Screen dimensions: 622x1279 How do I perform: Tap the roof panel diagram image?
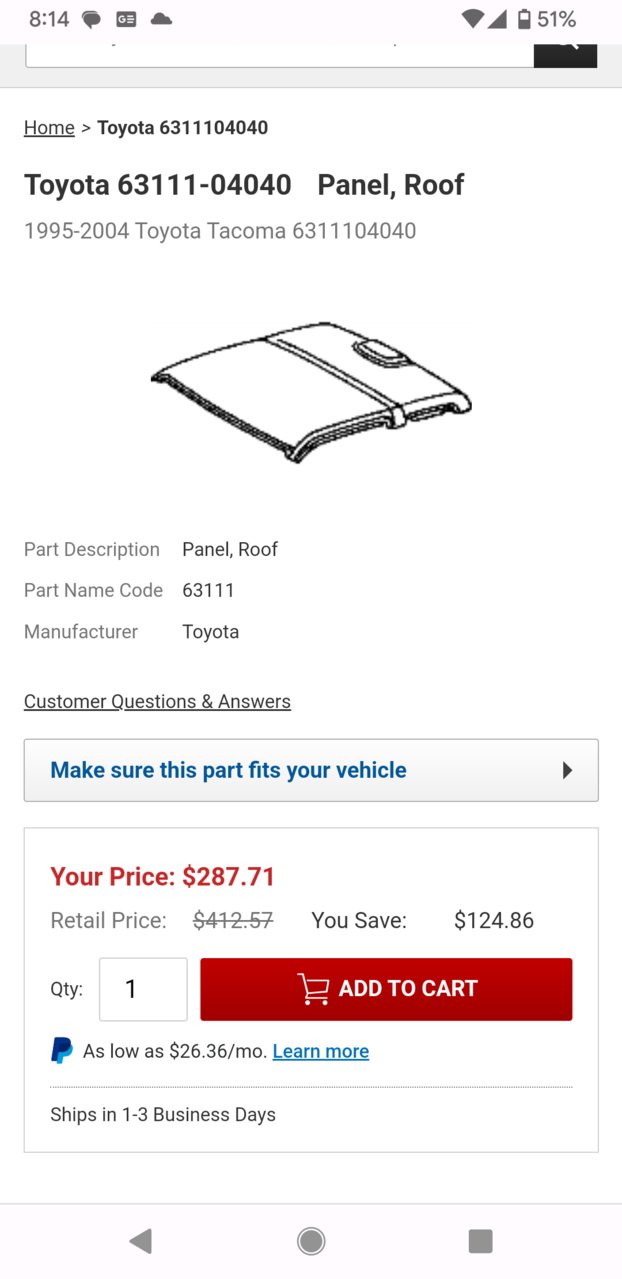coord(311,391)
